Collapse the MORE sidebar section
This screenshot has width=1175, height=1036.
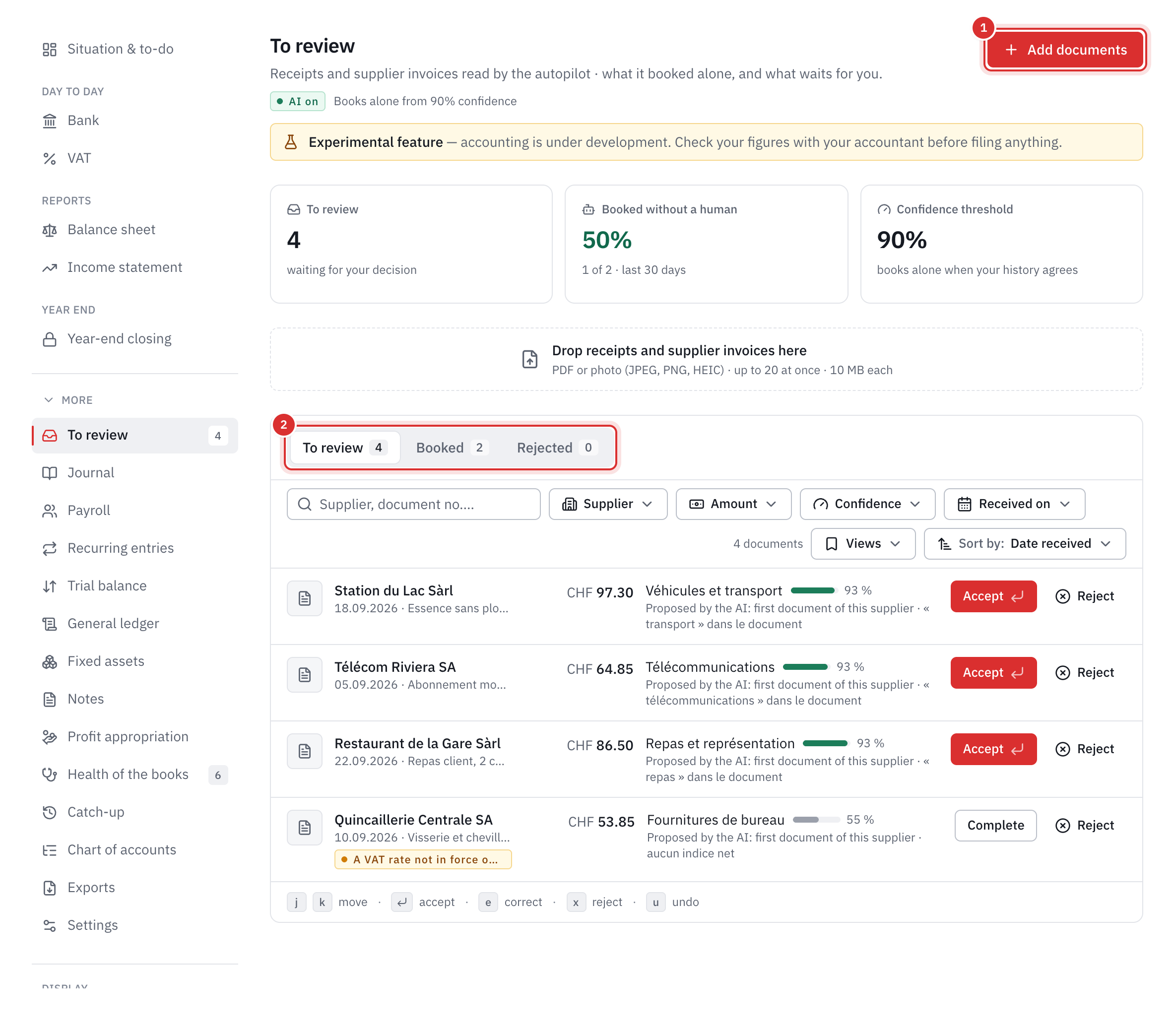[x=68, y=400]
